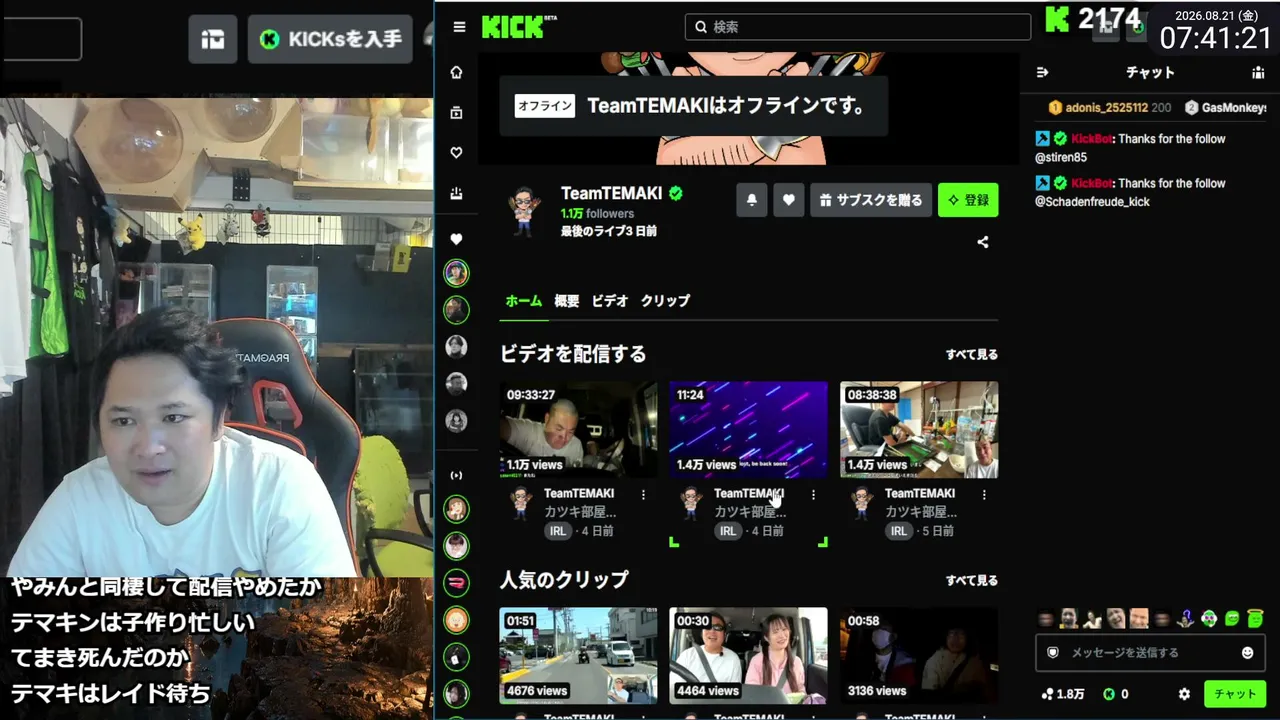Screen dimensions: 1280x720
Task: Open TeamTEMAKI name under the 08:38:38 video
Action: (920, 494)
